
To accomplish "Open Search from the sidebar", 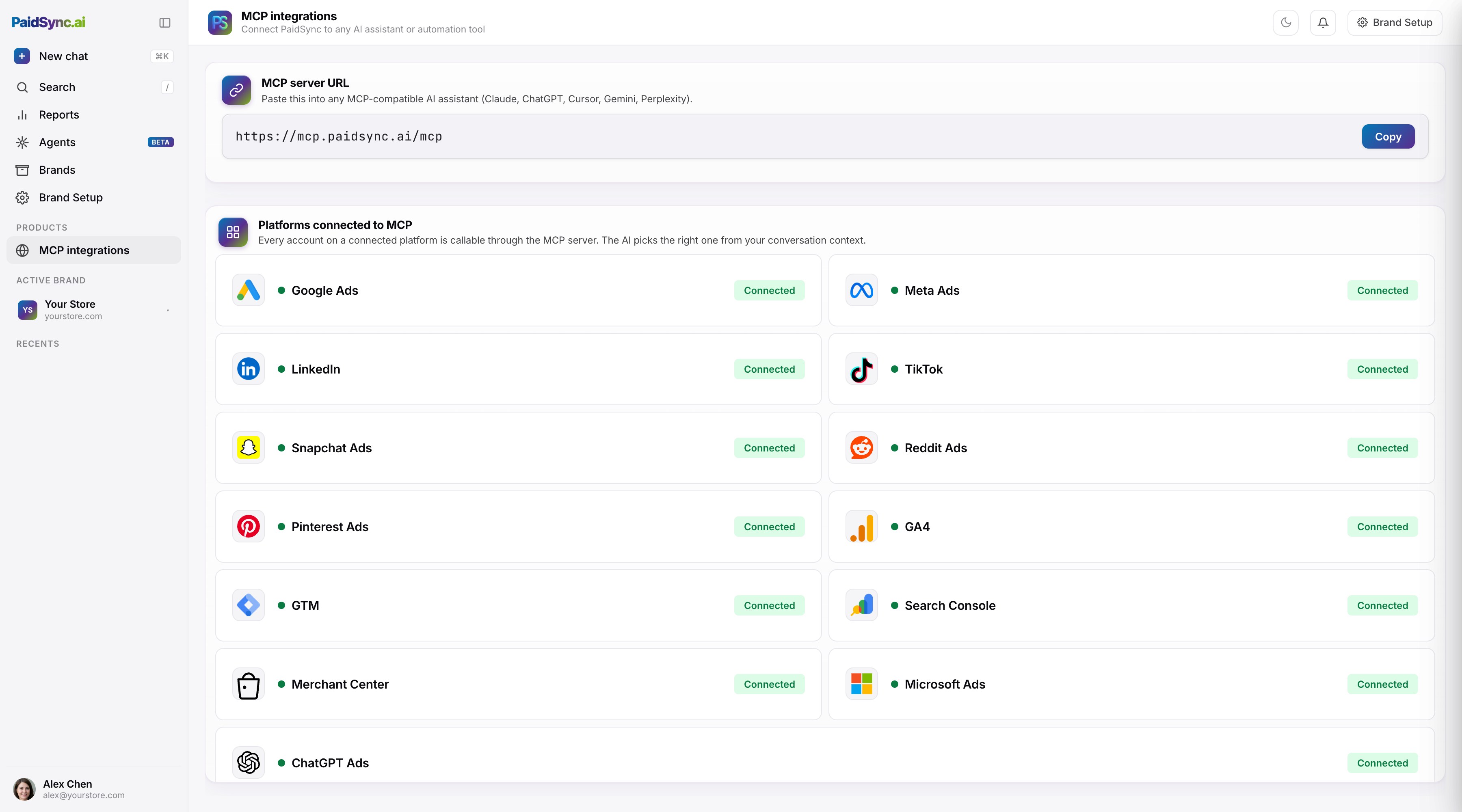I will pyautogui.click(x=94, y=87).
